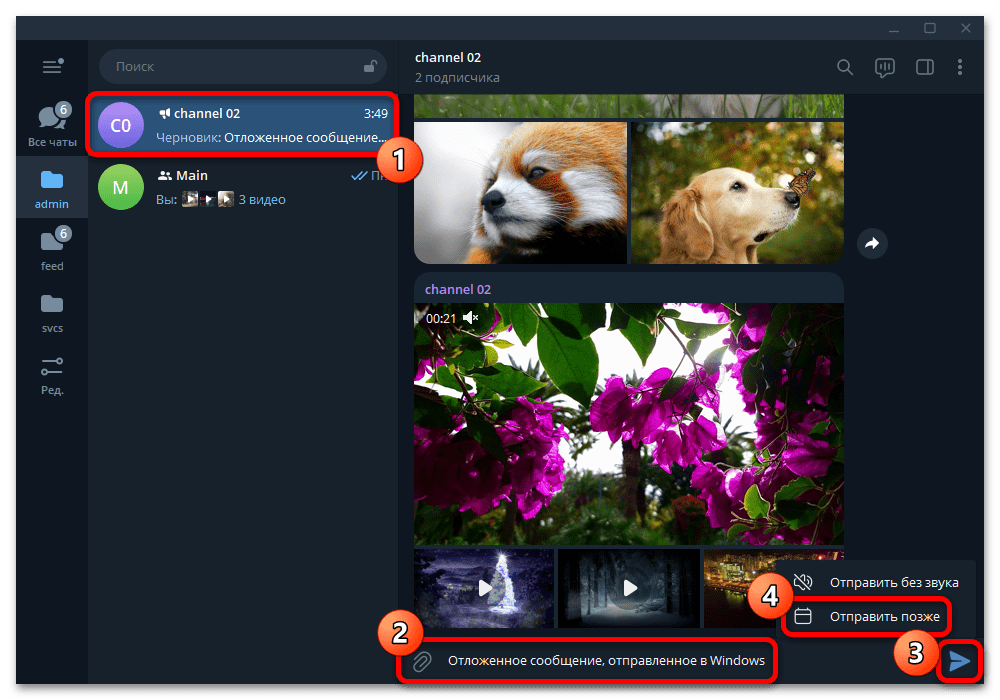This screenshot has width=1000, height=700.
Task: Click 'channel 02' sender name above video
Action: [458, 289]
